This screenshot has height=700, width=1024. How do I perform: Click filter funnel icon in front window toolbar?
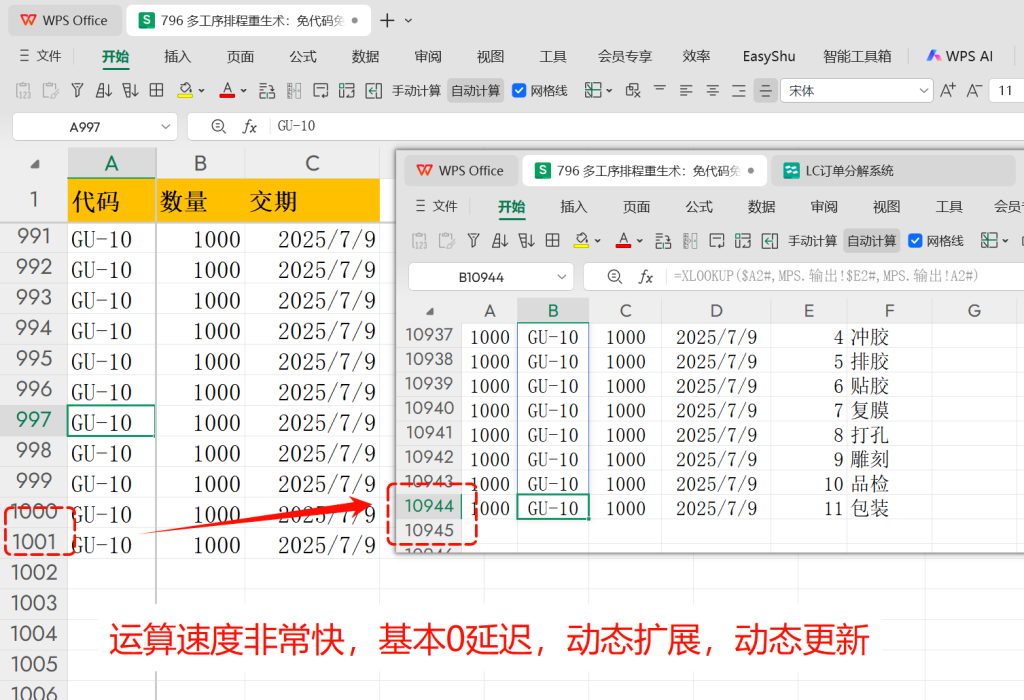[x=473, y=240]
